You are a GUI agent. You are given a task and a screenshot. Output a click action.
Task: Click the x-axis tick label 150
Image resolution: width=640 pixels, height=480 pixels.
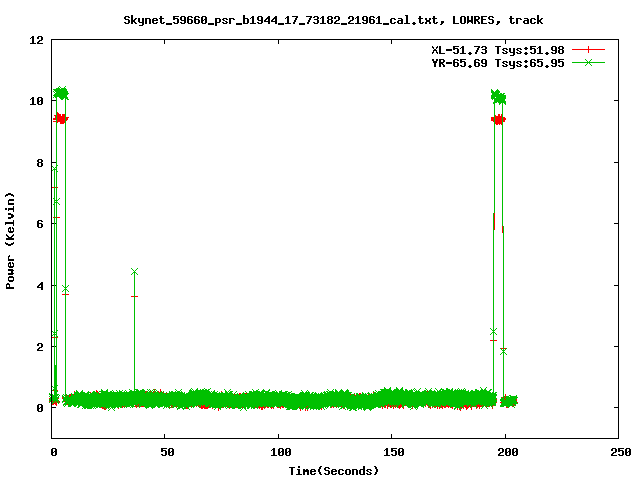tap(393, 452)
